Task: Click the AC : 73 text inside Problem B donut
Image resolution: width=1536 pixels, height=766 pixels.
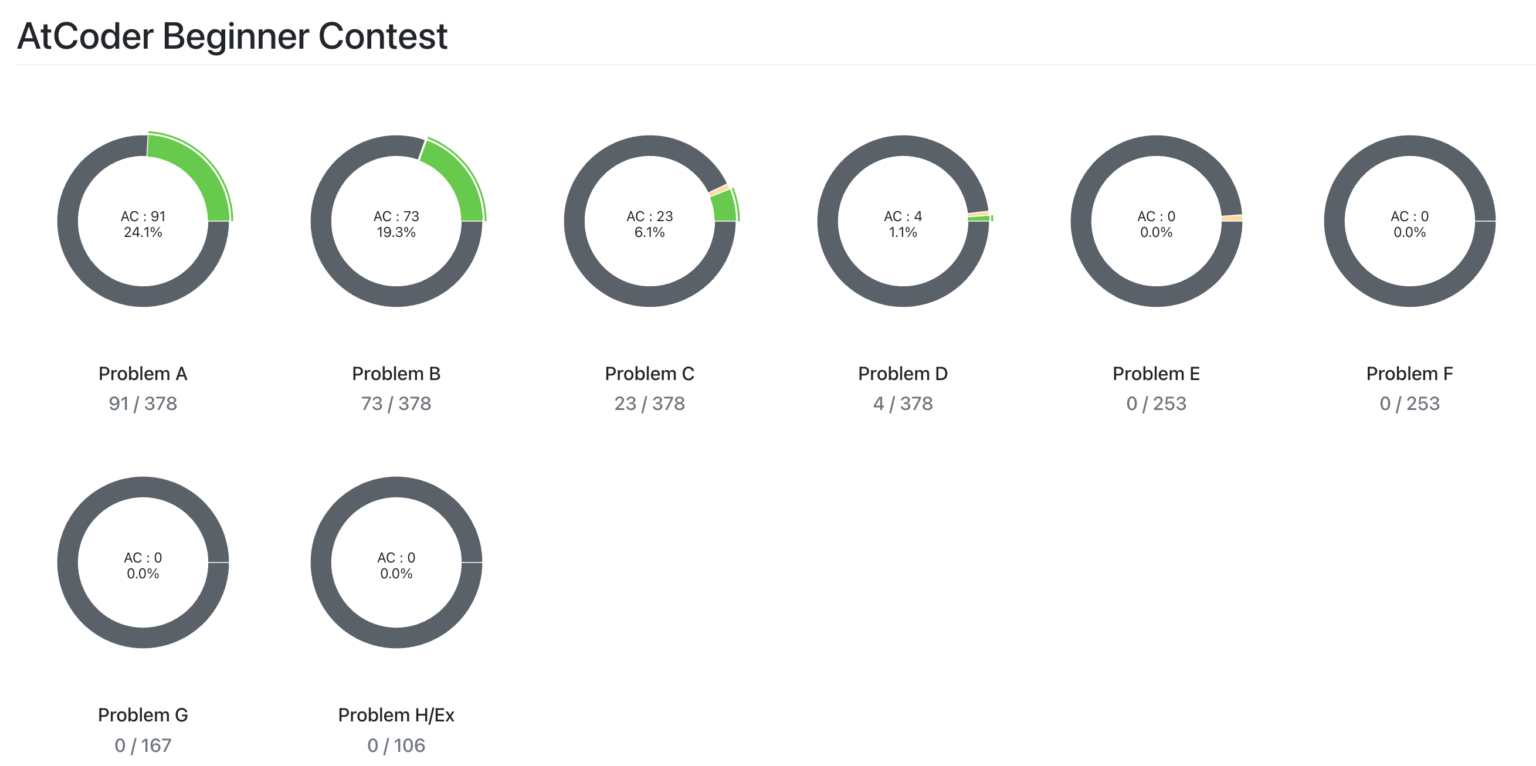Action: click(x=396, y=216)
